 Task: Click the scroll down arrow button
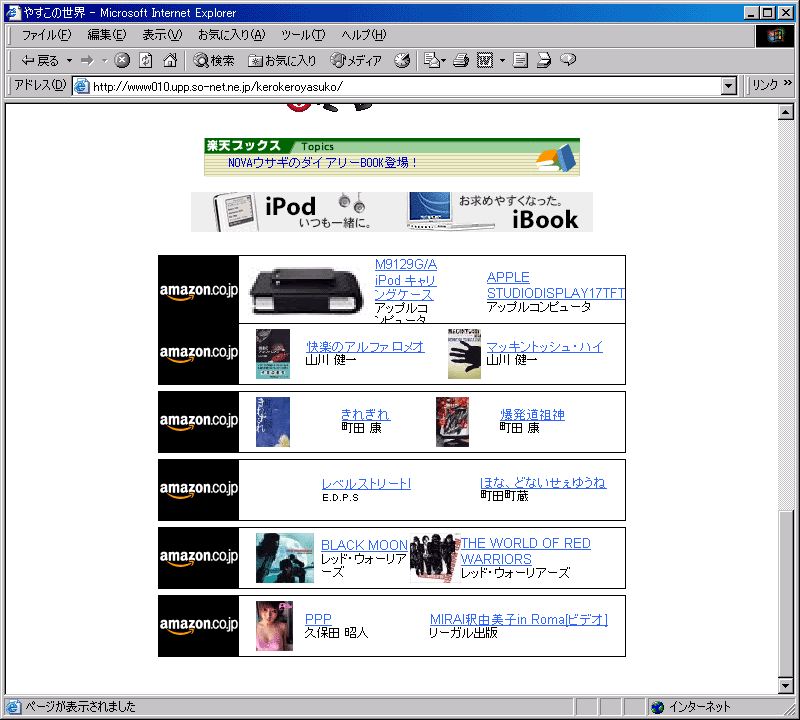tap(786, 686)
